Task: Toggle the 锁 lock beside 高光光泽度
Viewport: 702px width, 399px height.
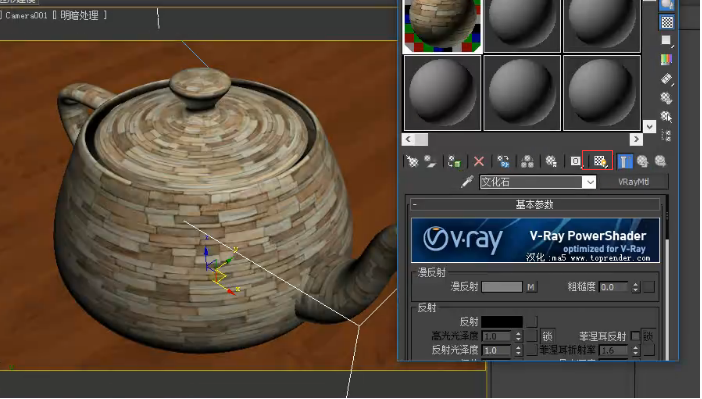Action: tap(547, 336)
